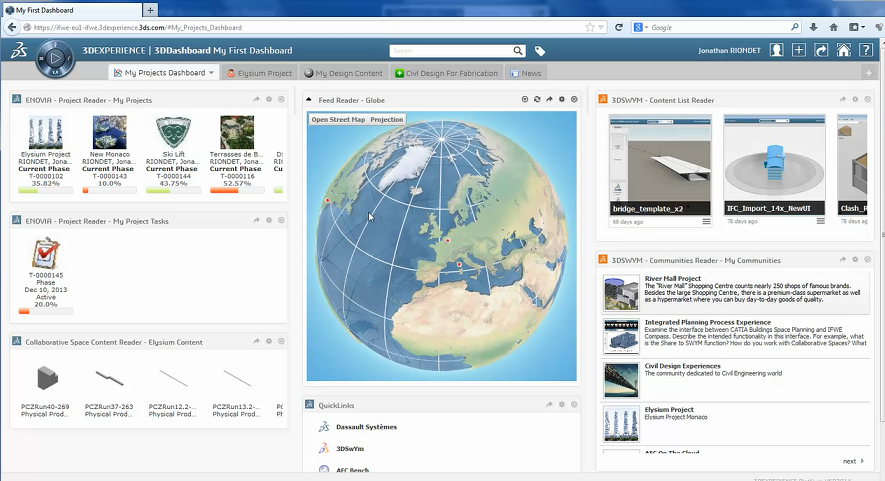Switch to Elysium Project tab
Image resolution: width=885 pixels, height=481 pixels.
coord(260,73)
